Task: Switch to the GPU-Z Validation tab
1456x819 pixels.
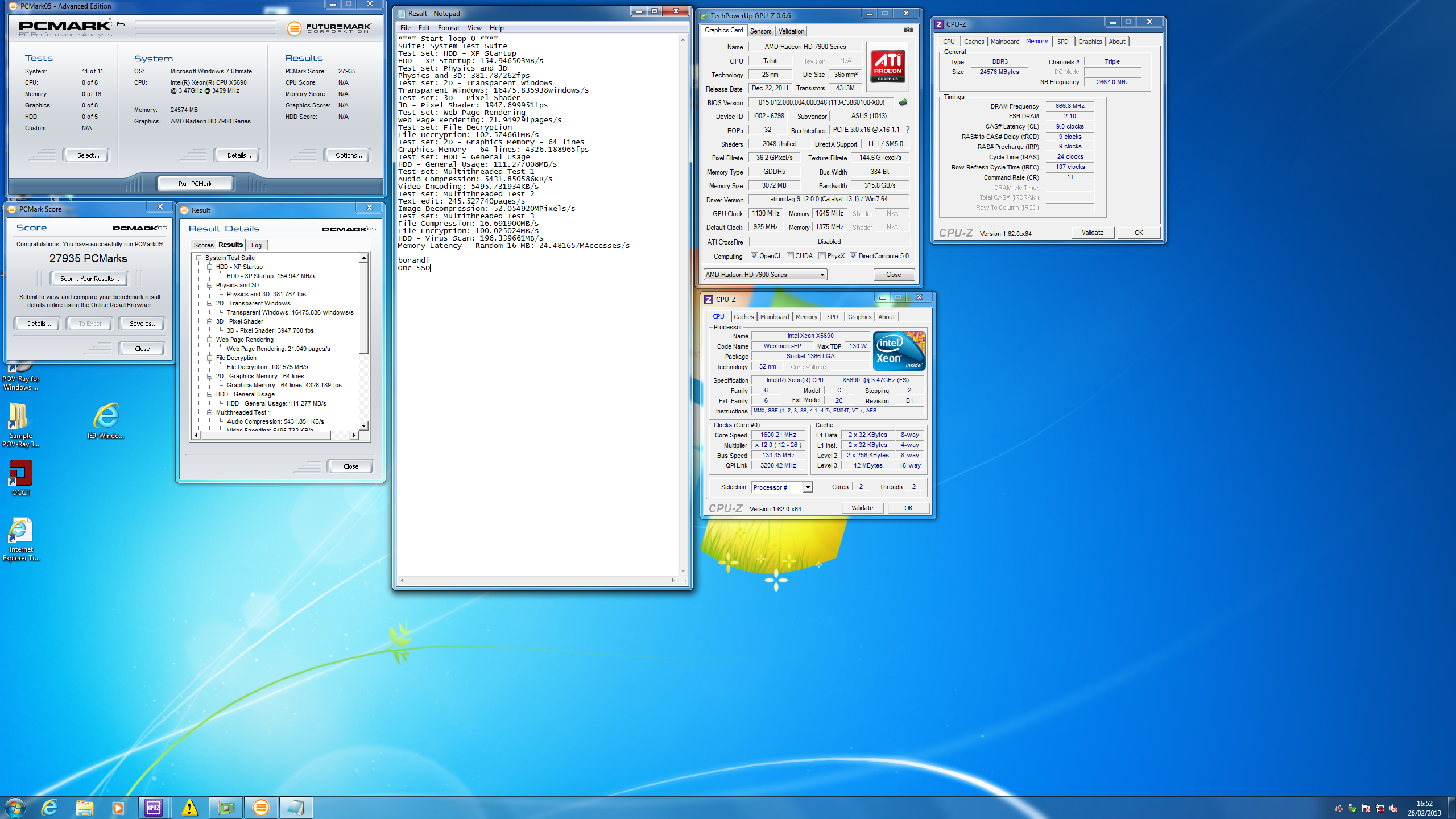Action: point(791,31)
